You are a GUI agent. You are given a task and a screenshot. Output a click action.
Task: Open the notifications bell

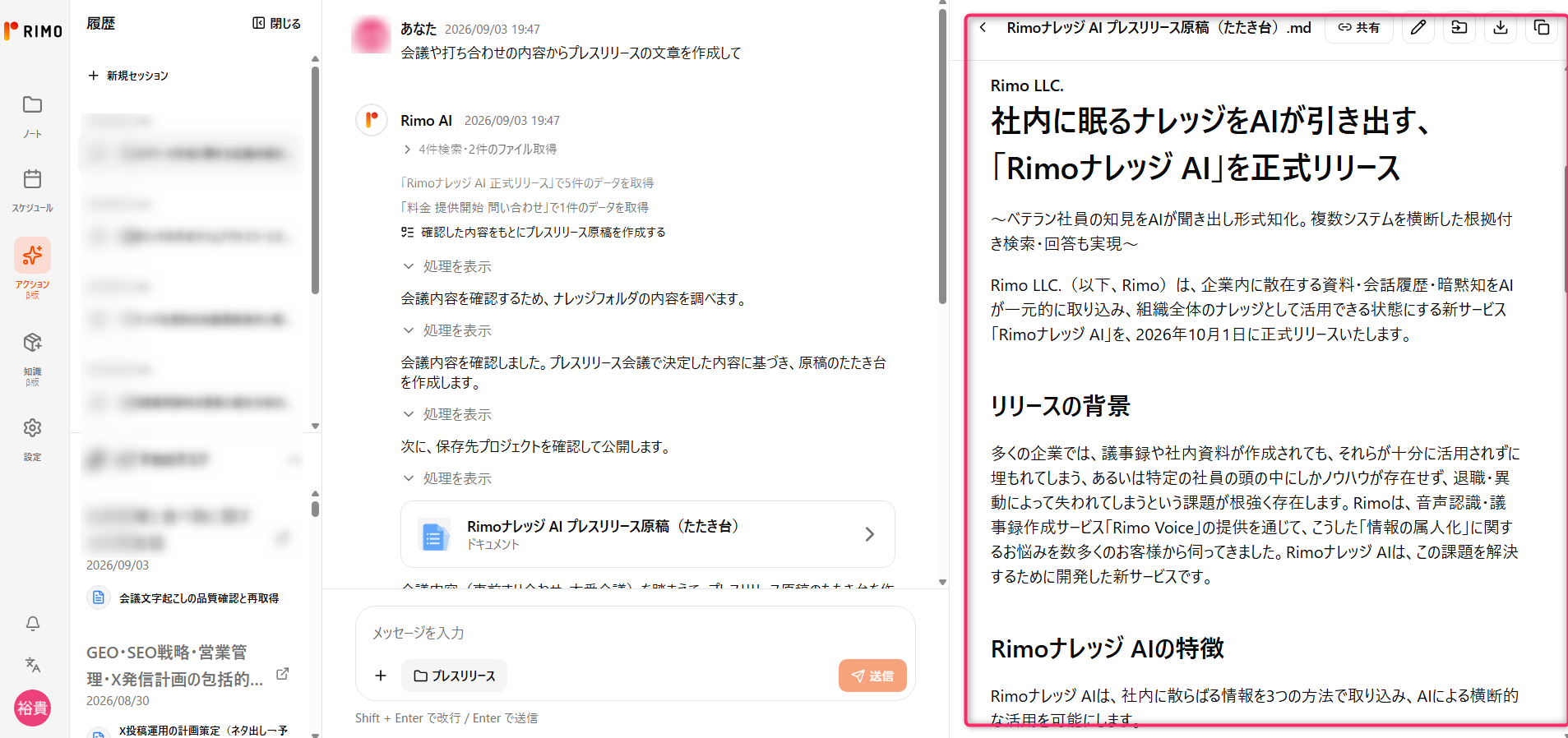point(33,624)
